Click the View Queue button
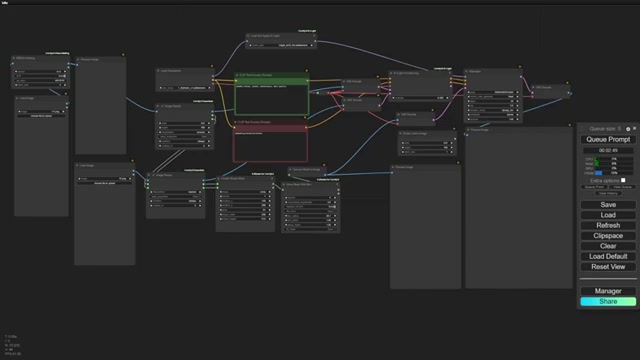 tap(622, 187)
